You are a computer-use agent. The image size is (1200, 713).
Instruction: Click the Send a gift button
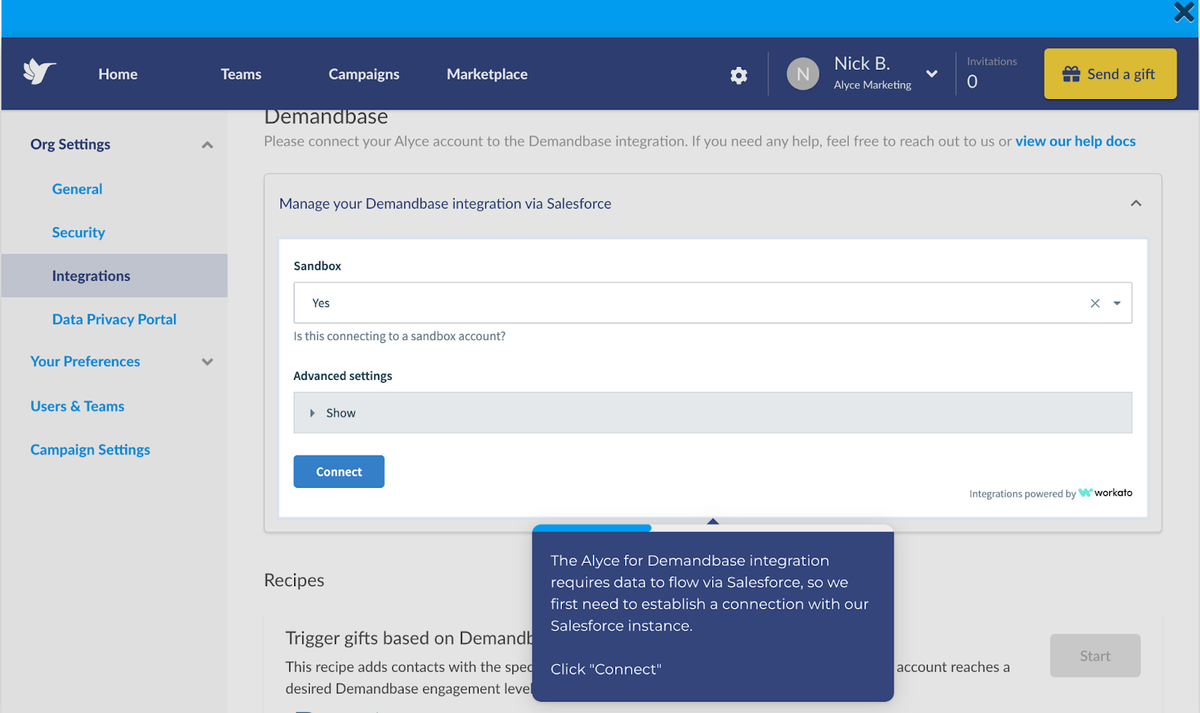tap(1110, 74)
